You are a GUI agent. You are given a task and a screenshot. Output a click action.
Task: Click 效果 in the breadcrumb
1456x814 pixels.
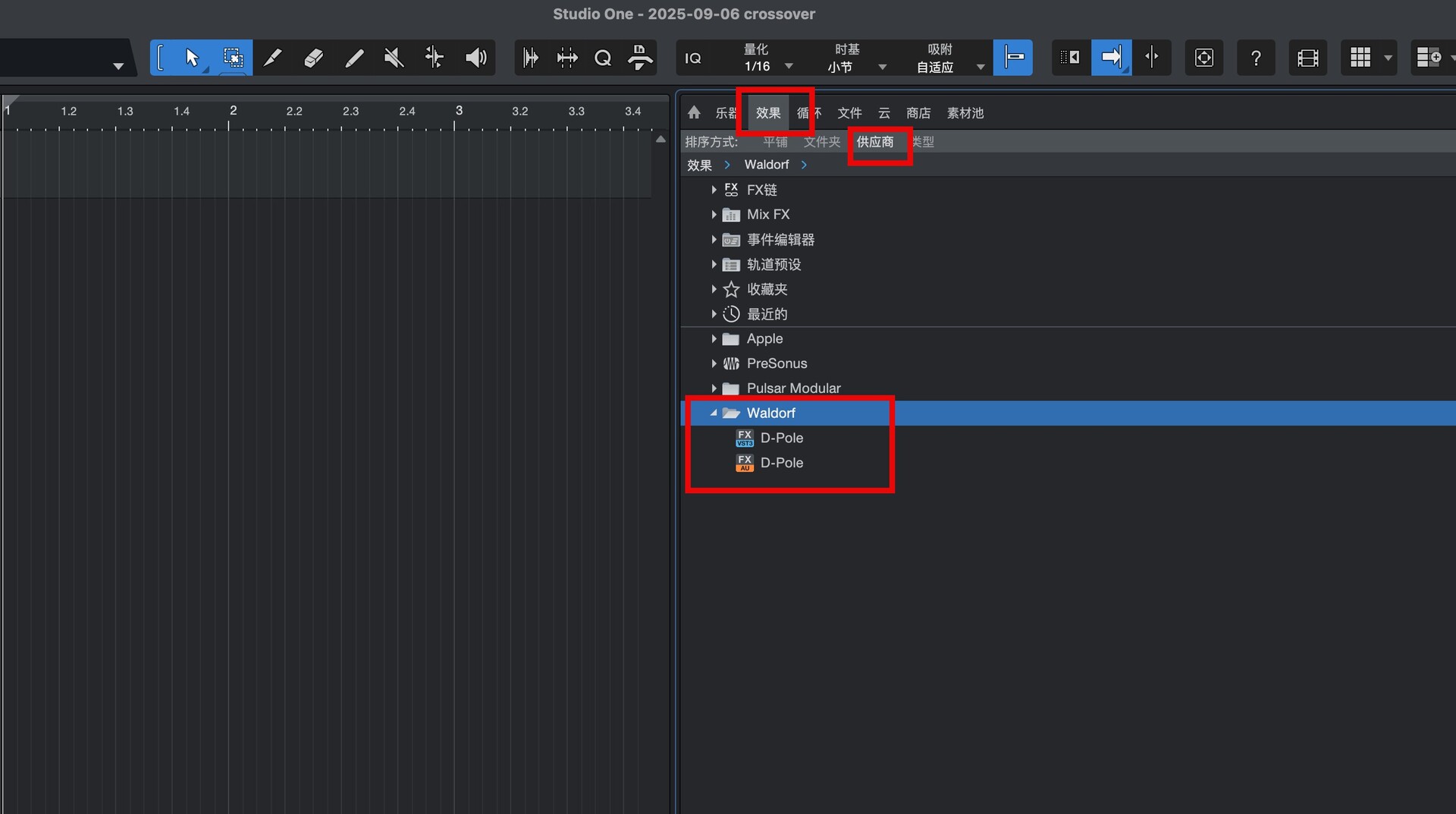699,165
